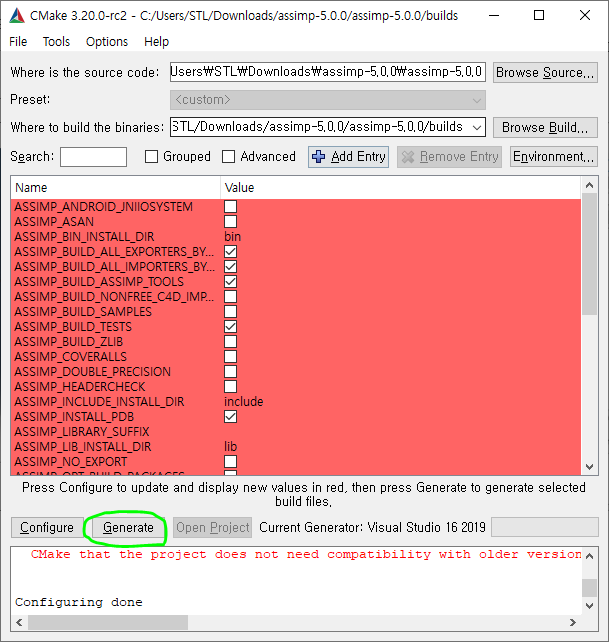The width and height of the screenshot is (609, 642).
Task: Click the 'lib' value cell
Action: [x=231, y=447]
